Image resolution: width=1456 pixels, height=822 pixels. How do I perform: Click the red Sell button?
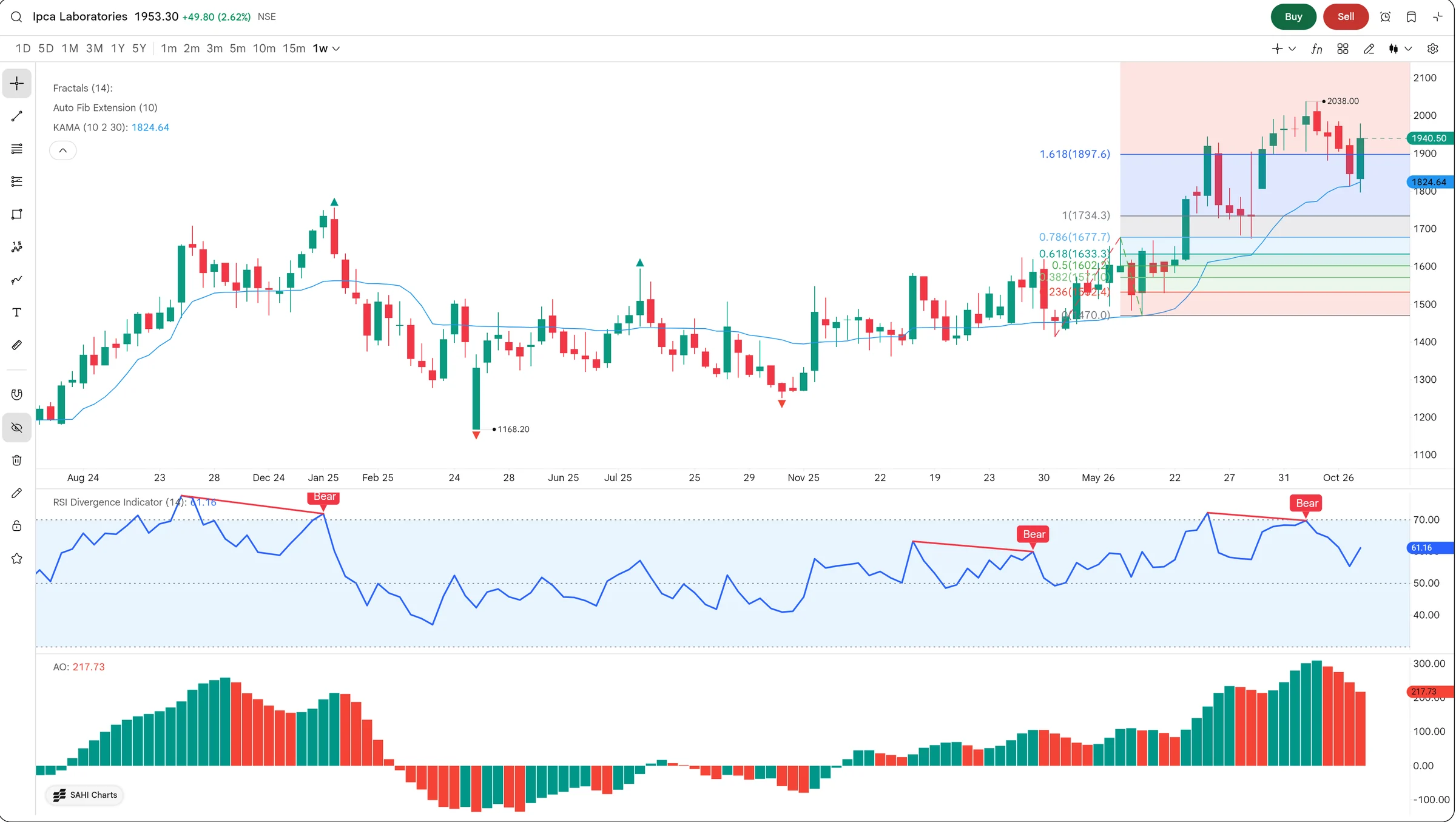1346,17
